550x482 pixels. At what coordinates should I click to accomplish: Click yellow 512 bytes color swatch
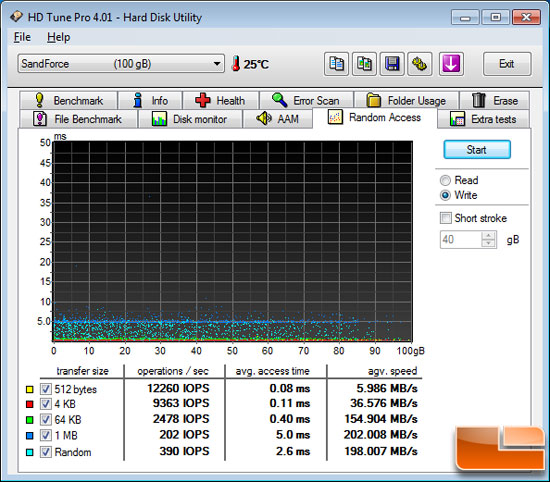[30, 389]
